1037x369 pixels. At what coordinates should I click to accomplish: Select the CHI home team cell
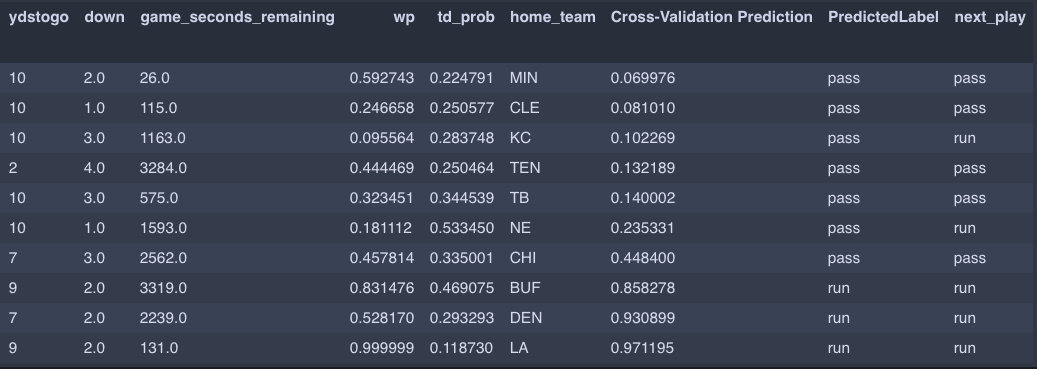[x=522, y=258]
